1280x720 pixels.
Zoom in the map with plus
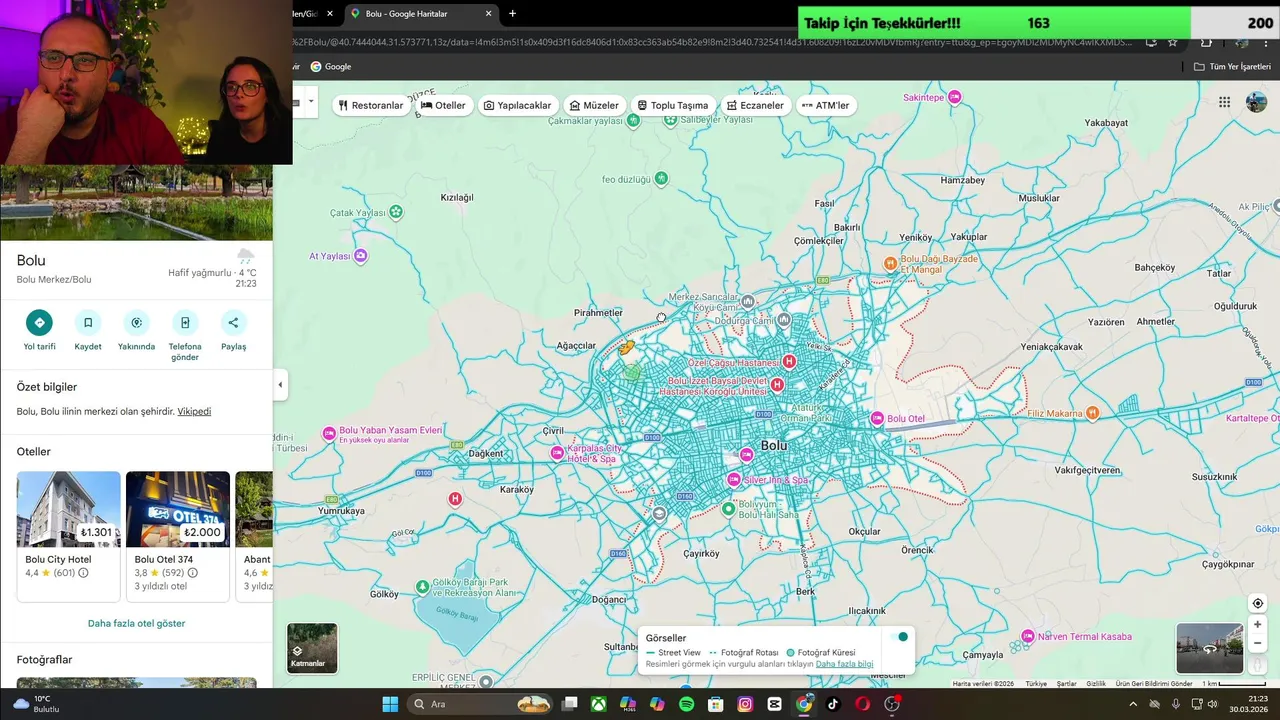click(x=1258, y=625)
